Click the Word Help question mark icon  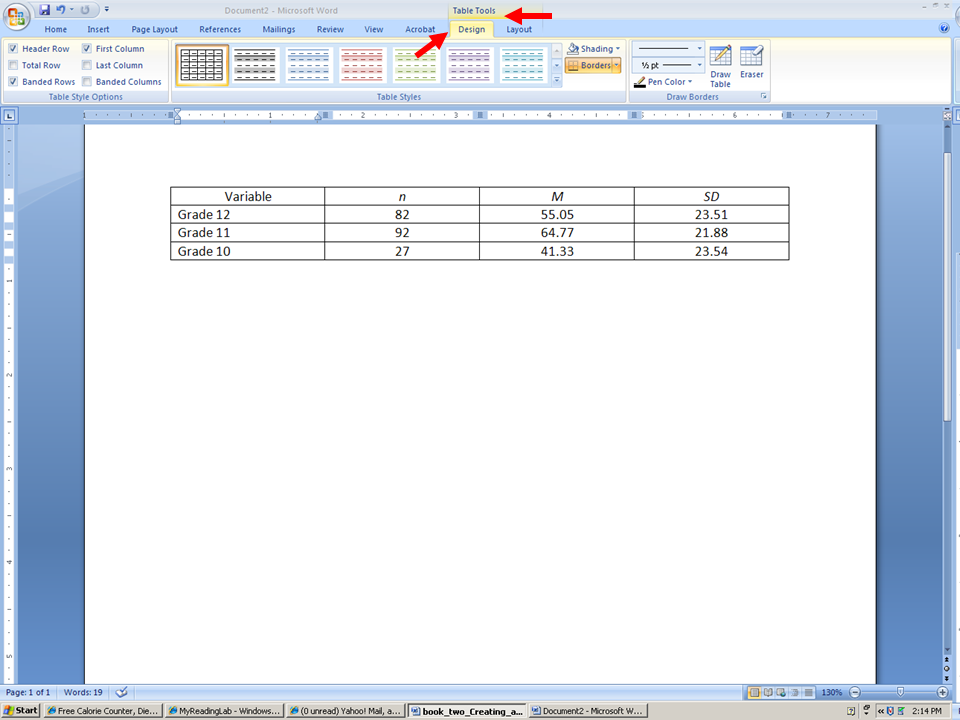tap(944, 29)
